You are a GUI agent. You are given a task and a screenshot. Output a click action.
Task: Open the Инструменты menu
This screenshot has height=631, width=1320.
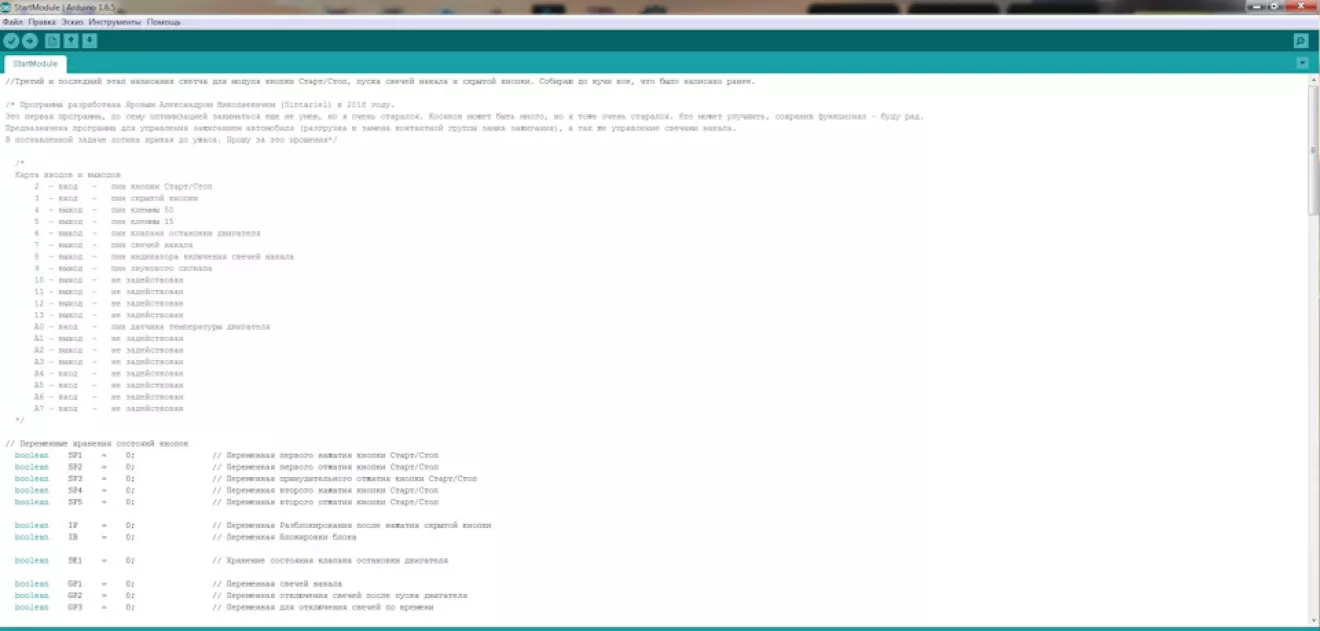[115, 21]
